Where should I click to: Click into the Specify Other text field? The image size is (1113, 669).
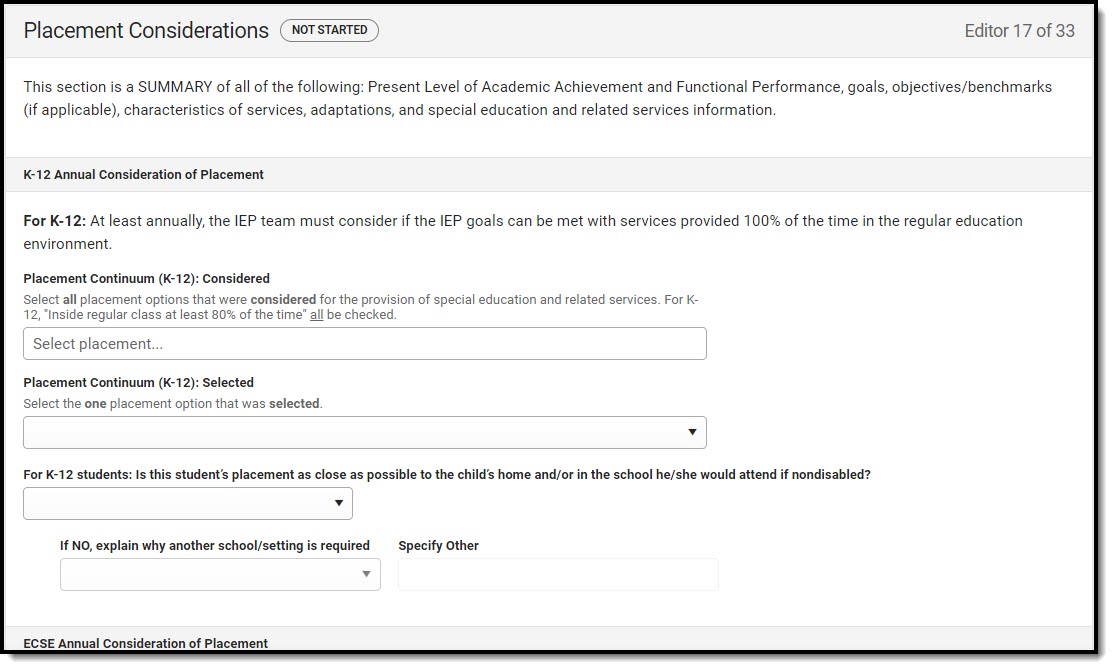(x=558, y=574)
